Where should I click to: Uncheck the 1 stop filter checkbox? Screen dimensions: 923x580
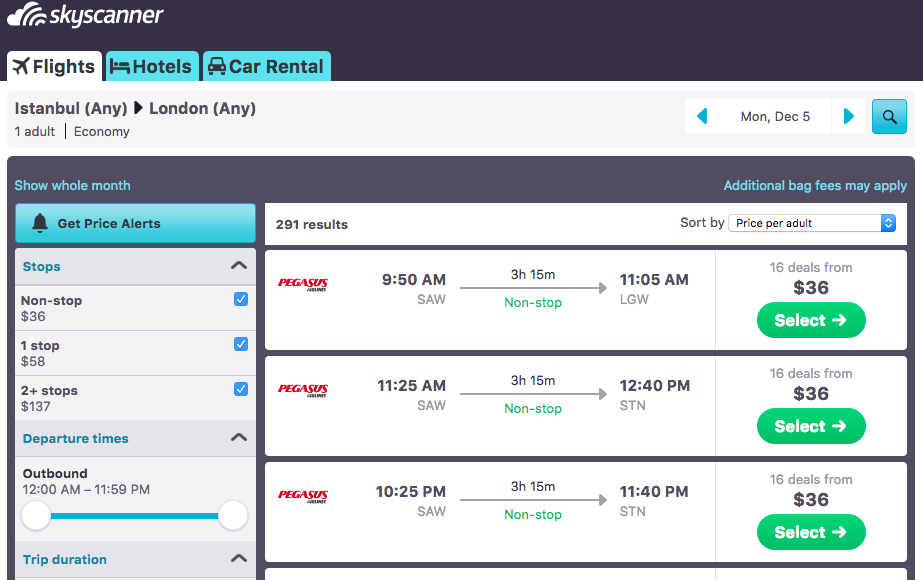coord(240,344)
